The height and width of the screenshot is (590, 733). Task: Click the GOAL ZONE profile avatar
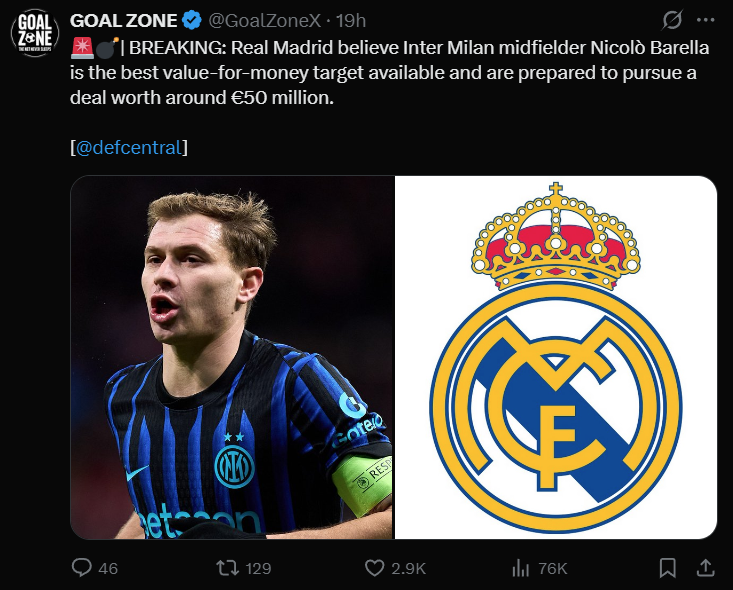click(34, 33)
